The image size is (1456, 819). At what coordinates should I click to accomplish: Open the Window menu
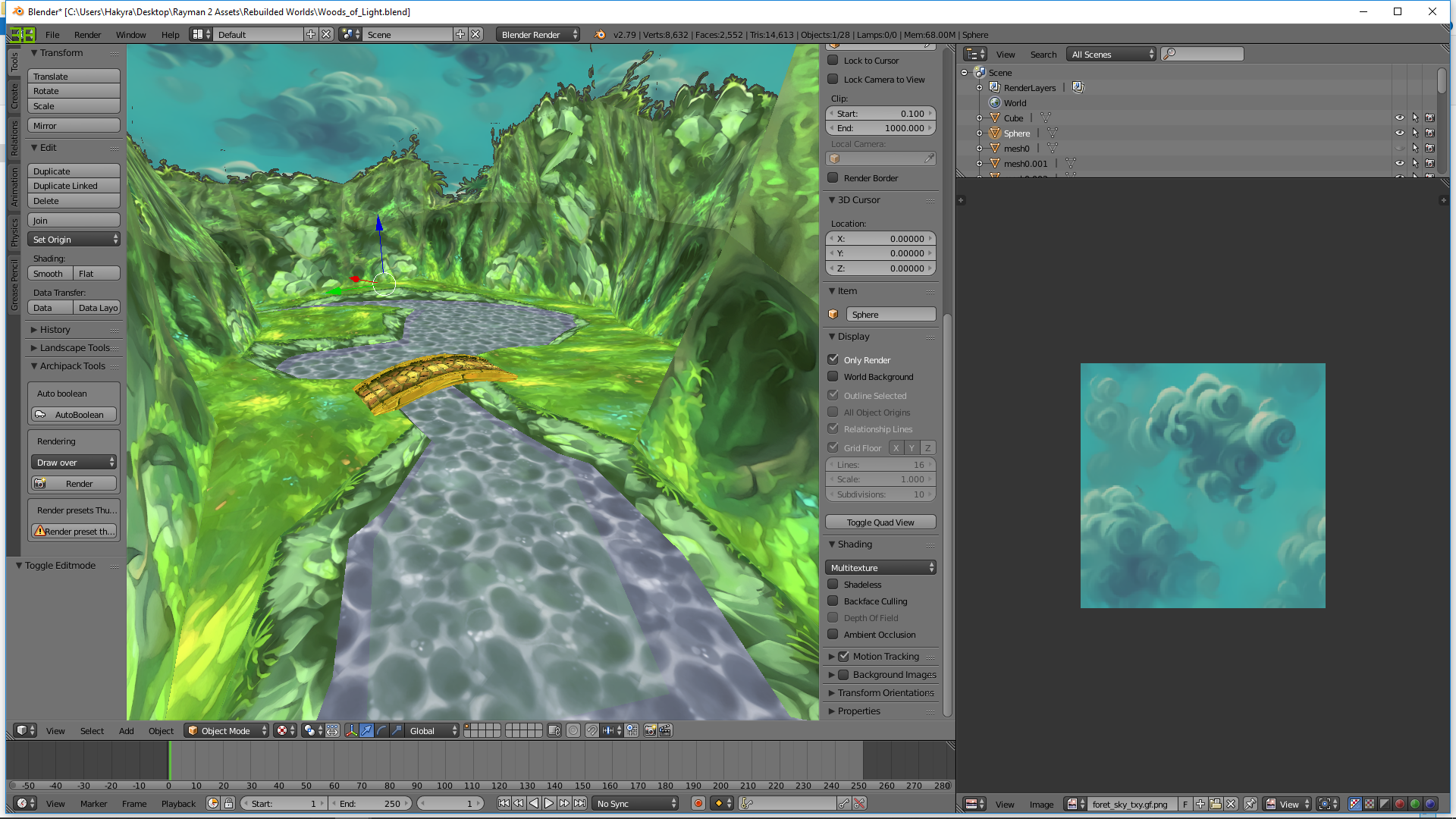tap(130, 34)
